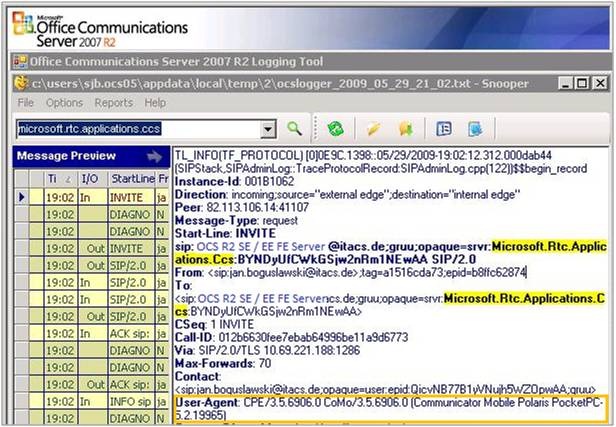Open the File menu
The image size is (616, 427).
pyautogui.click(x=26, y=103)
